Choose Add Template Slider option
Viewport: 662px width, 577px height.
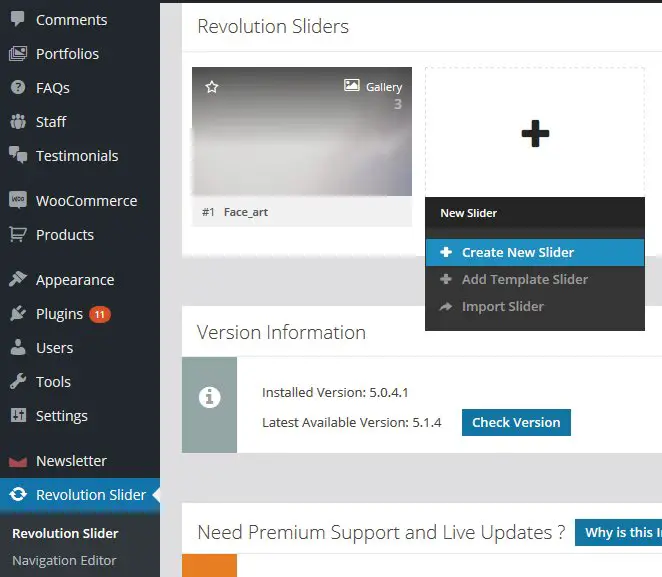[535, 279]
